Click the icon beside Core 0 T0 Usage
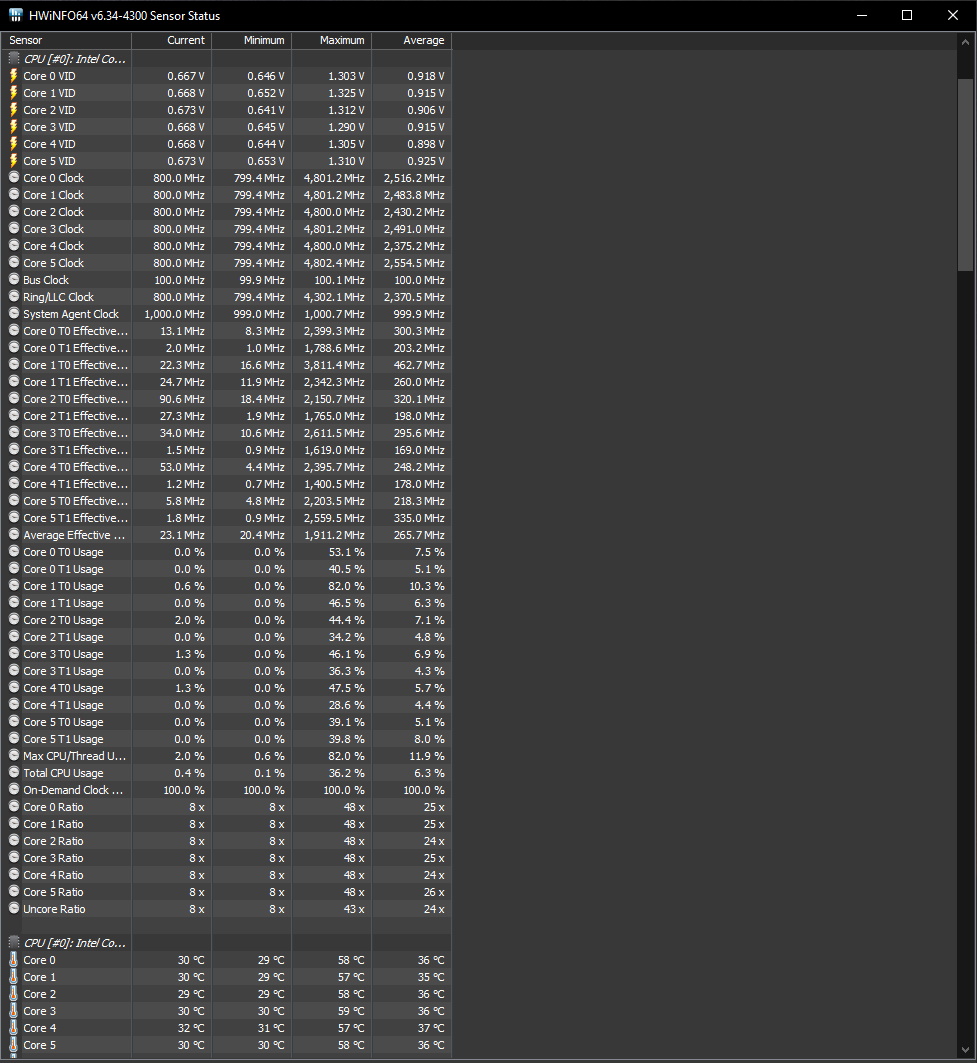 [x=14, y=551]
